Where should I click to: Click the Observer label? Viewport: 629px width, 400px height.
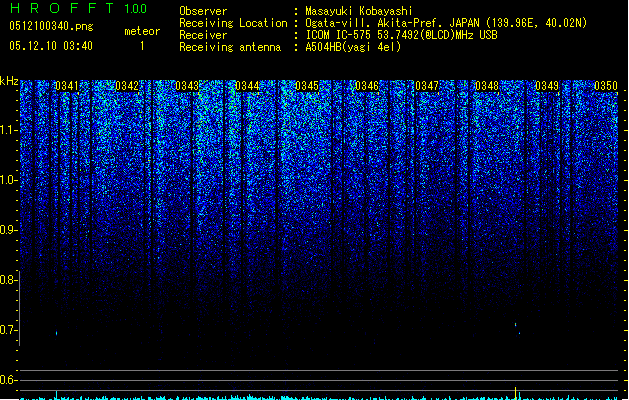tap(203, 11)
